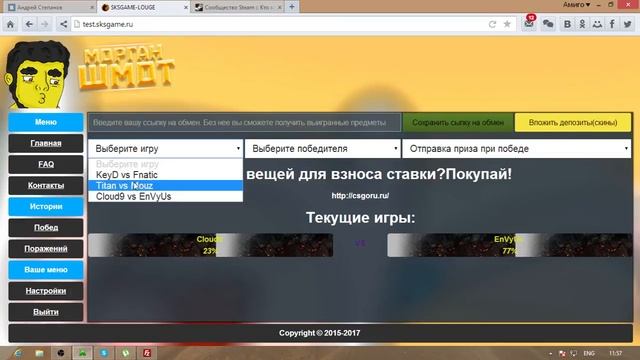
Task: Bookmark the page with the star icon
Action: coord(507,24)
